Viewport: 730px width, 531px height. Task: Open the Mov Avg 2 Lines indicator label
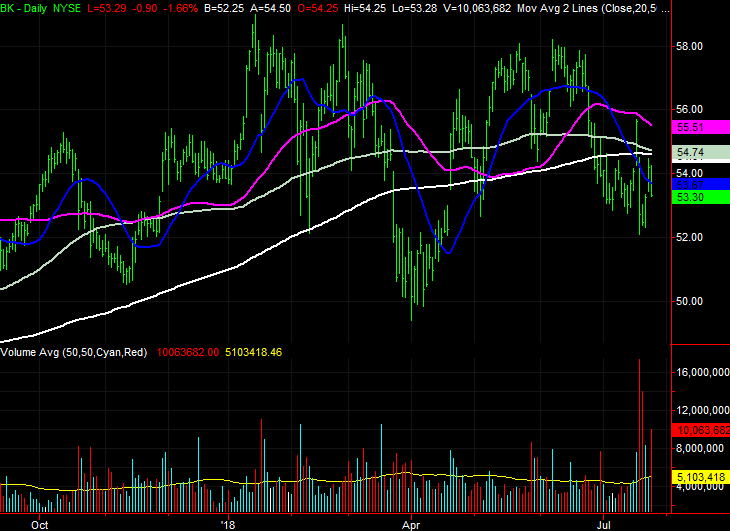pos(587,8)
